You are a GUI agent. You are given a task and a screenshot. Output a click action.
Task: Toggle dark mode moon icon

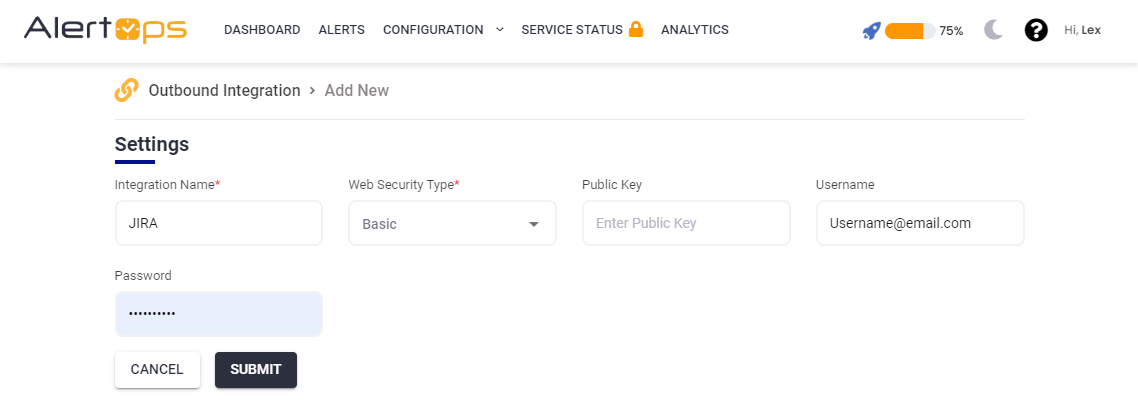point(993,30)
